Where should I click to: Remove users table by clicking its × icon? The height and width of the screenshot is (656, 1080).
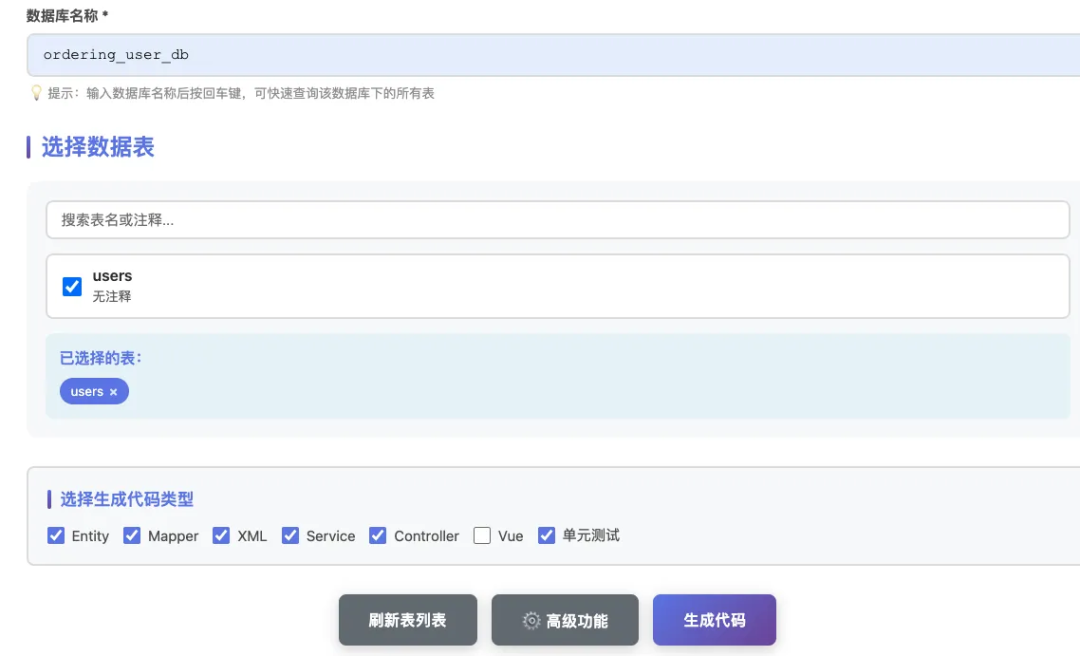pyautogui.click(x=115, y=392)
